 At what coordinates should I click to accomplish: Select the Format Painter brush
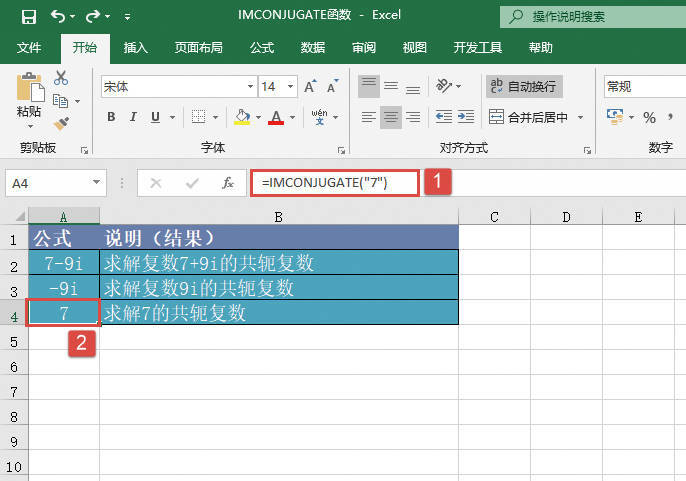pos(61,123)
